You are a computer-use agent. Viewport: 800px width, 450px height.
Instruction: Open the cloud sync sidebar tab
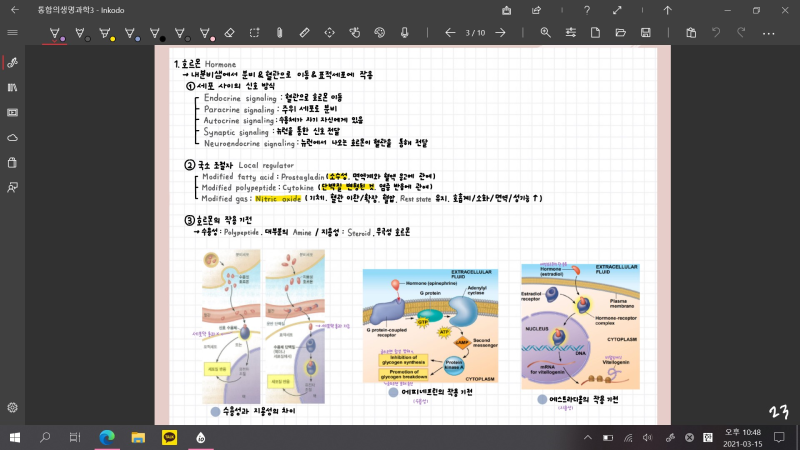point(13,138)
